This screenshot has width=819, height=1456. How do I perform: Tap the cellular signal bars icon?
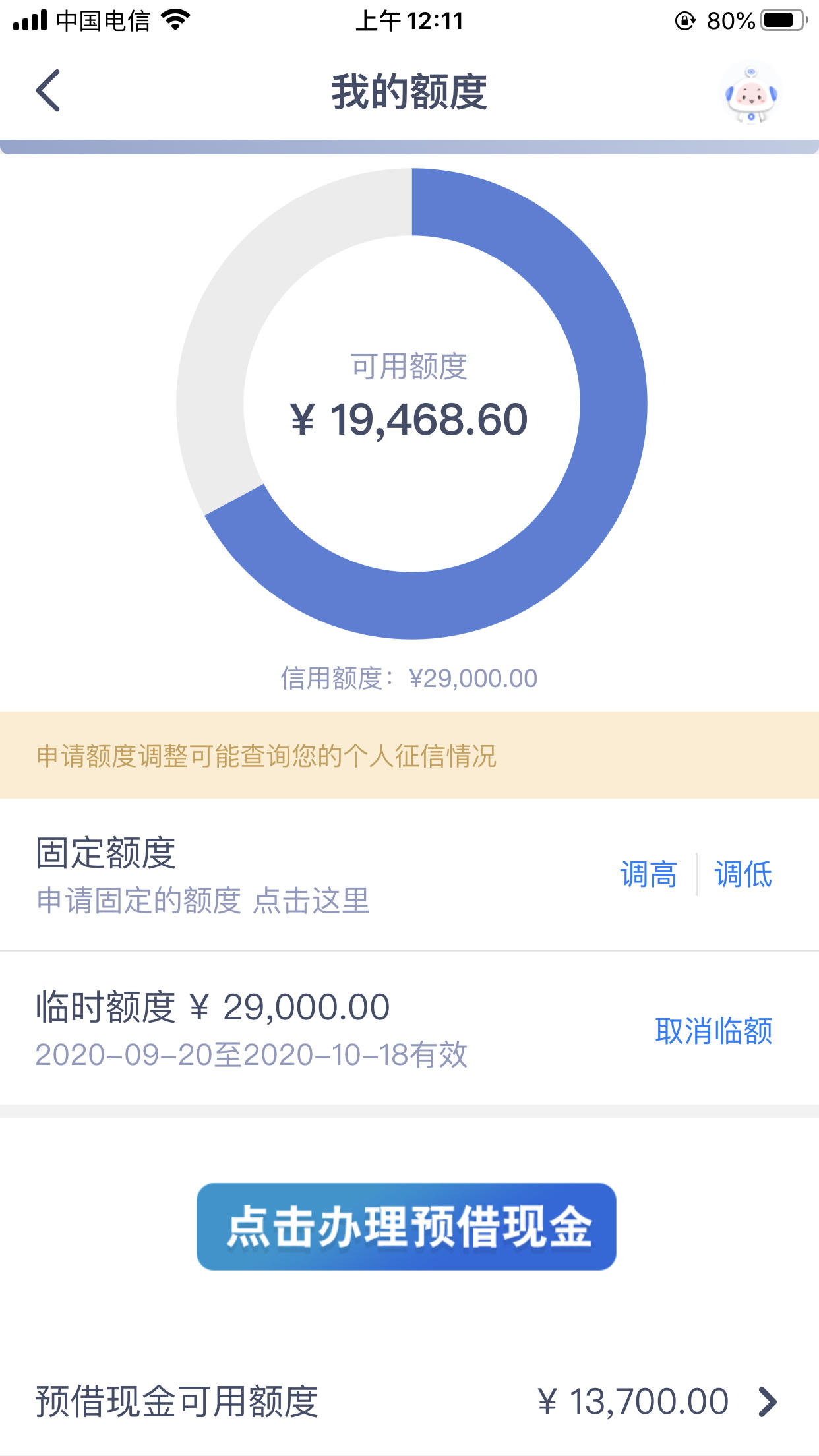(30, 20)
